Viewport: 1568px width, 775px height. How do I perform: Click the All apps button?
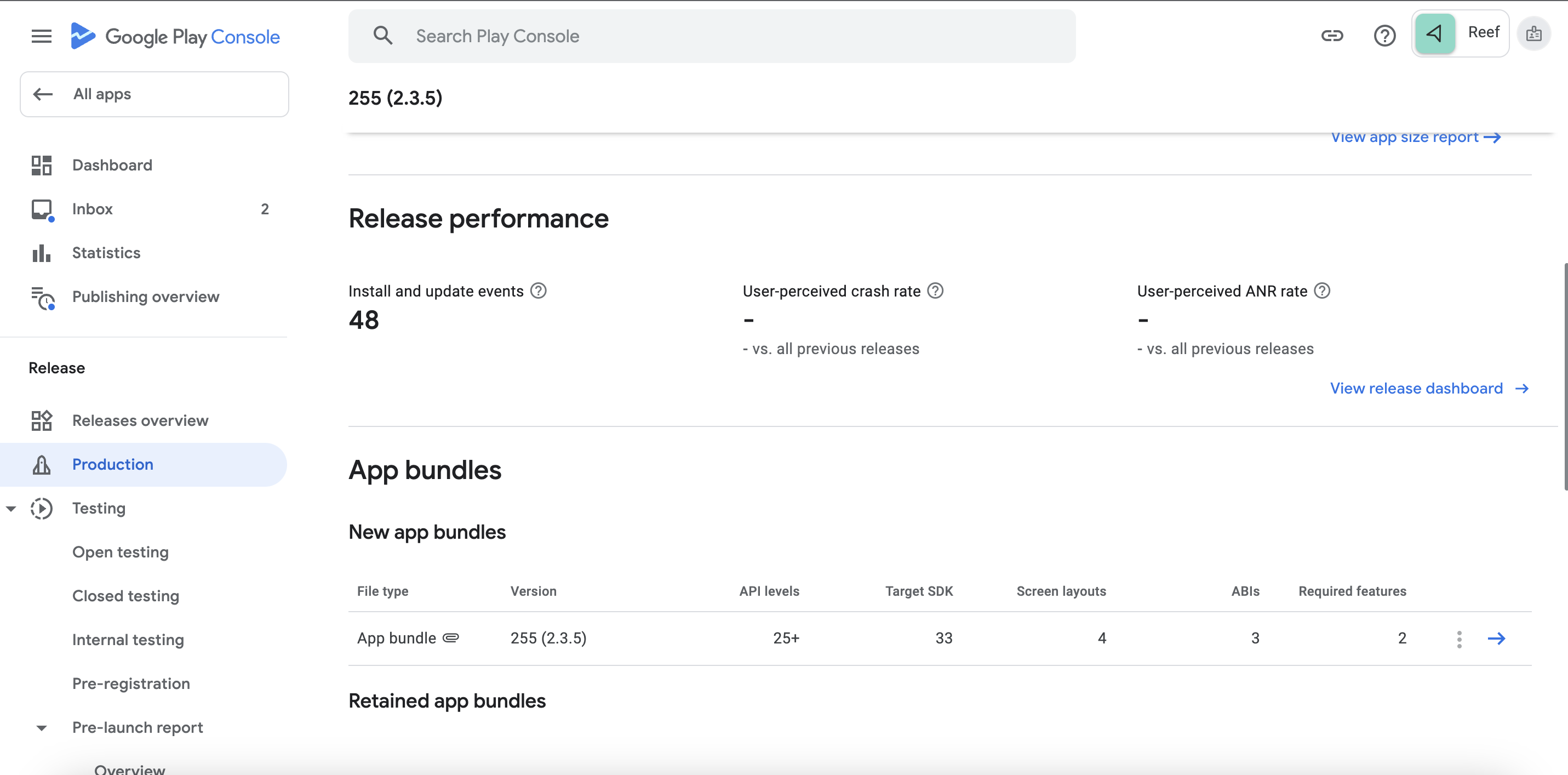click(154, 94)
